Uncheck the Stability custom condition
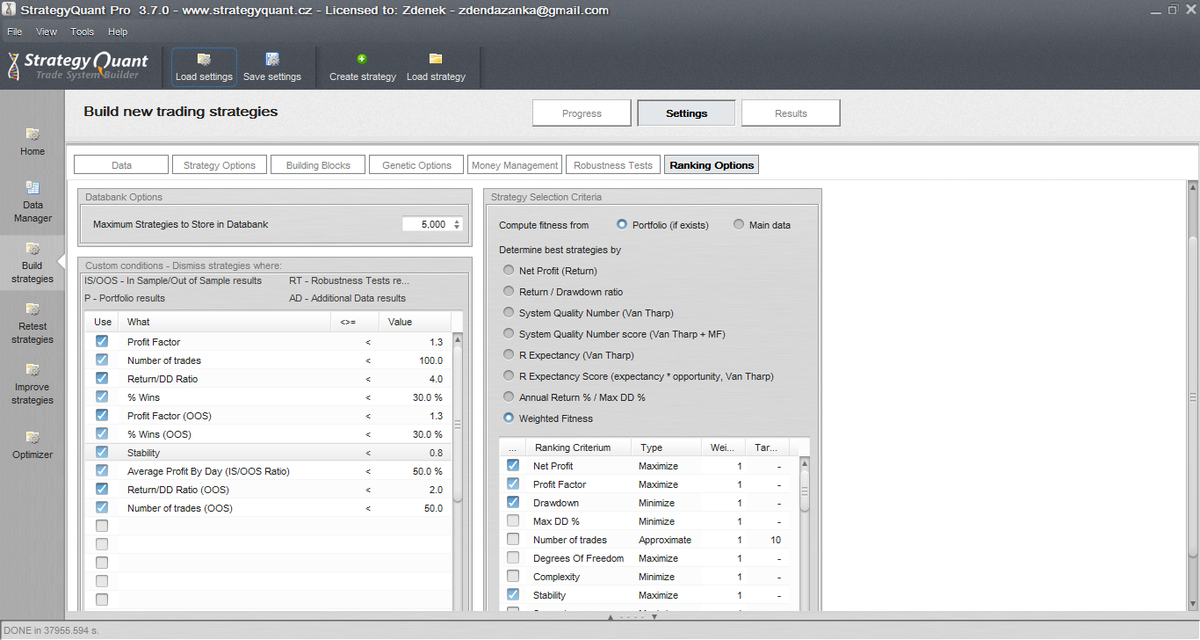The height and width of the screenshot is (640, 1200). click(101, 452)
